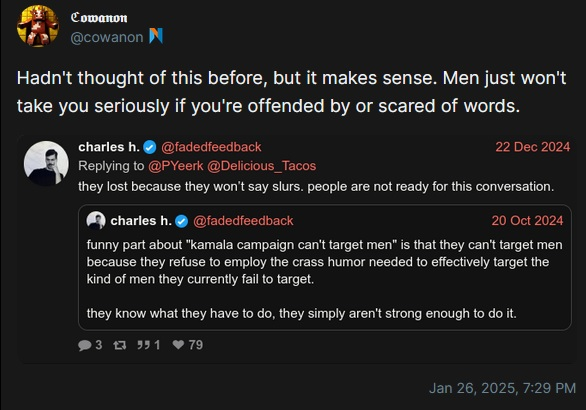Open Cowanon's profile avatar
Screen dimensions: 586x410
pyautogui.click(x=37, y=26)
